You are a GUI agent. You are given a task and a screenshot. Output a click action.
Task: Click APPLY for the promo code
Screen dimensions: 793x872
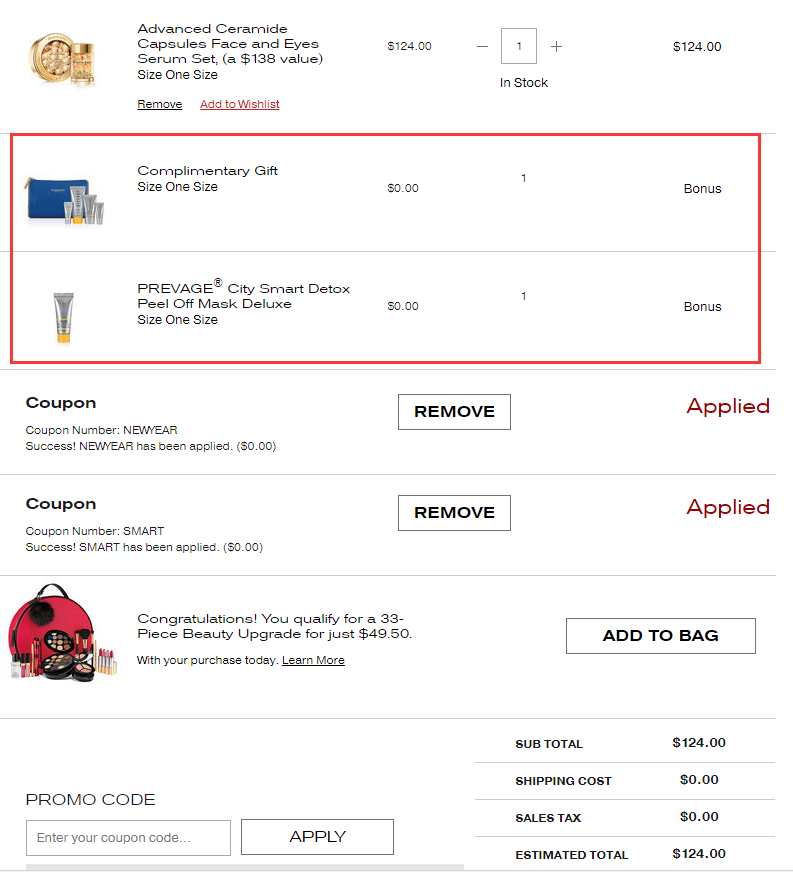click(x=317, y=836)
